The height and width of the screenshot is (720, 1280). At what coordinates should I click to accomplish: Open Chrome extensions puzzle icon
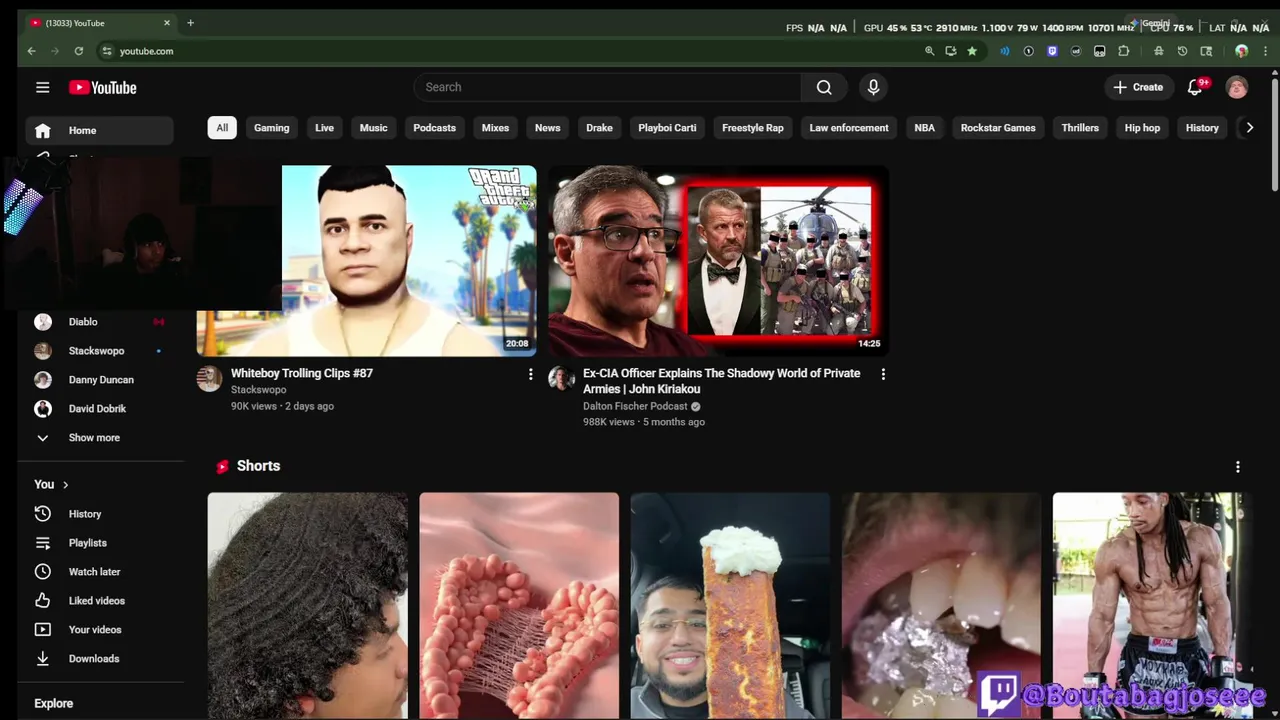1124,51
